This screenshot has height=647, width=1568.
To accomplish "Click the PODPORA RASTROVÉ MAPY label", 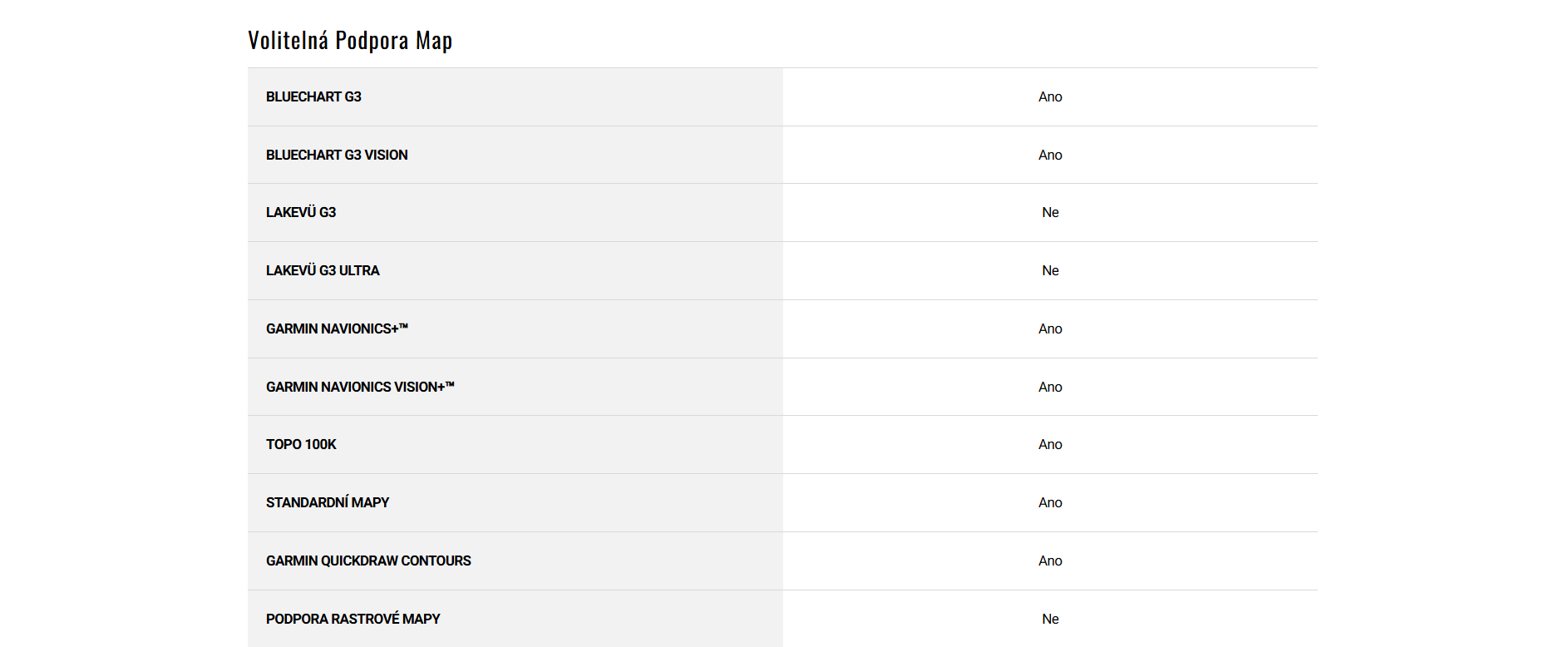I will (353, 620).
